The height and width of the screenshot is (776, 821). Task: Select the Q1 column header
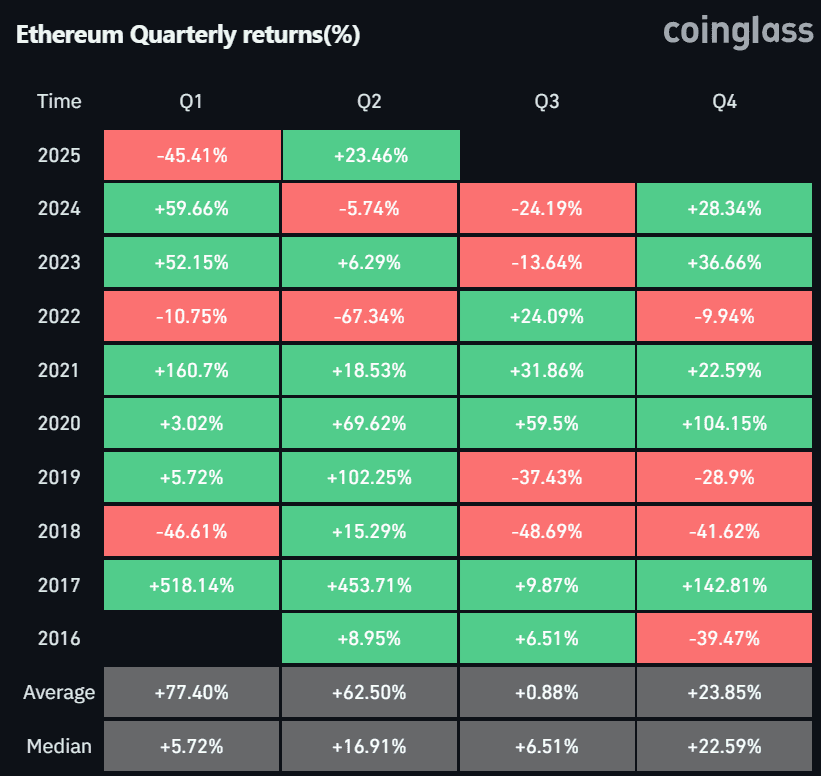(191, 101)
